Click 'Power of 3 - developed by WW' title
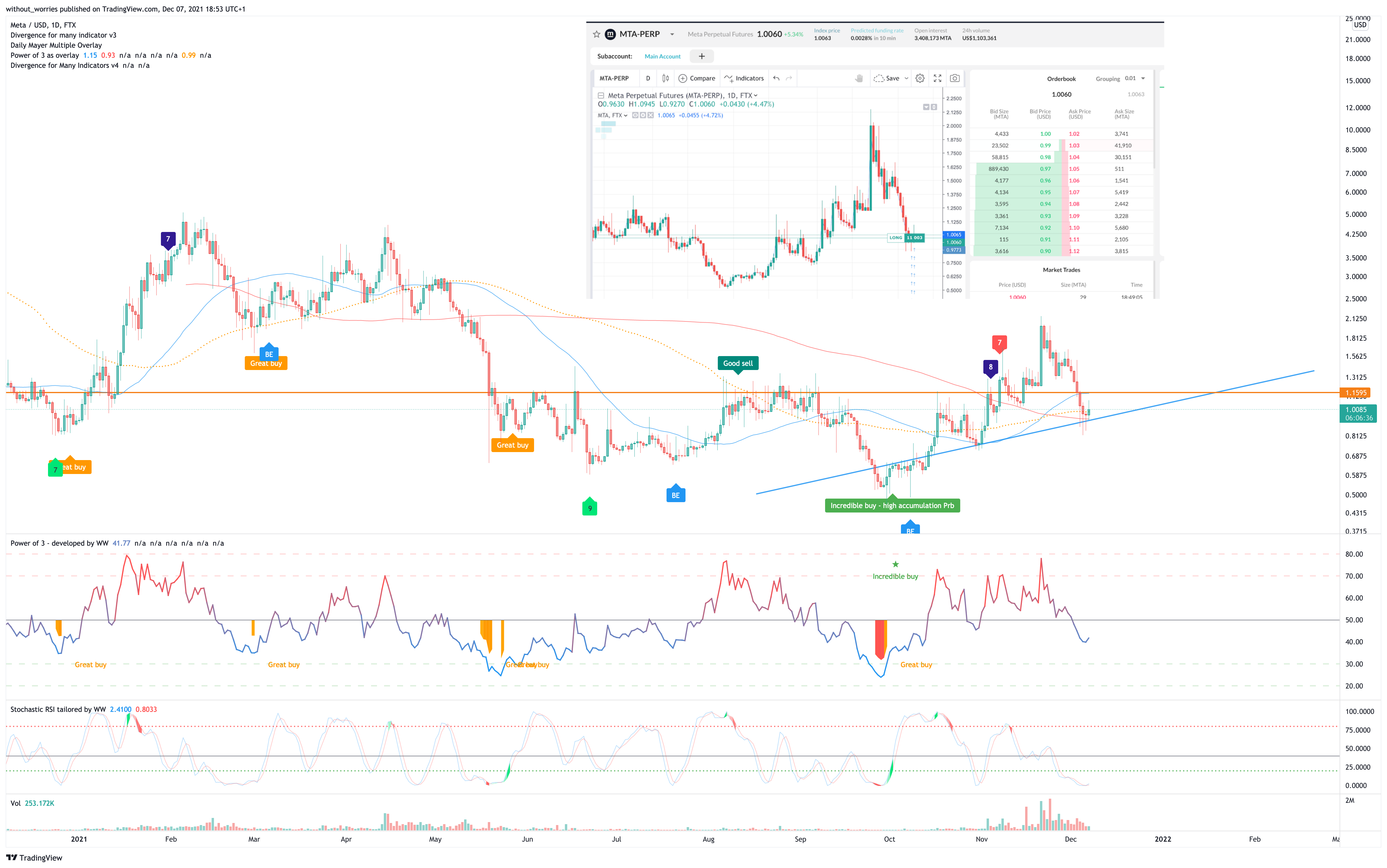This screenshot has height=868, width=1387. click(x=59, y=543)
